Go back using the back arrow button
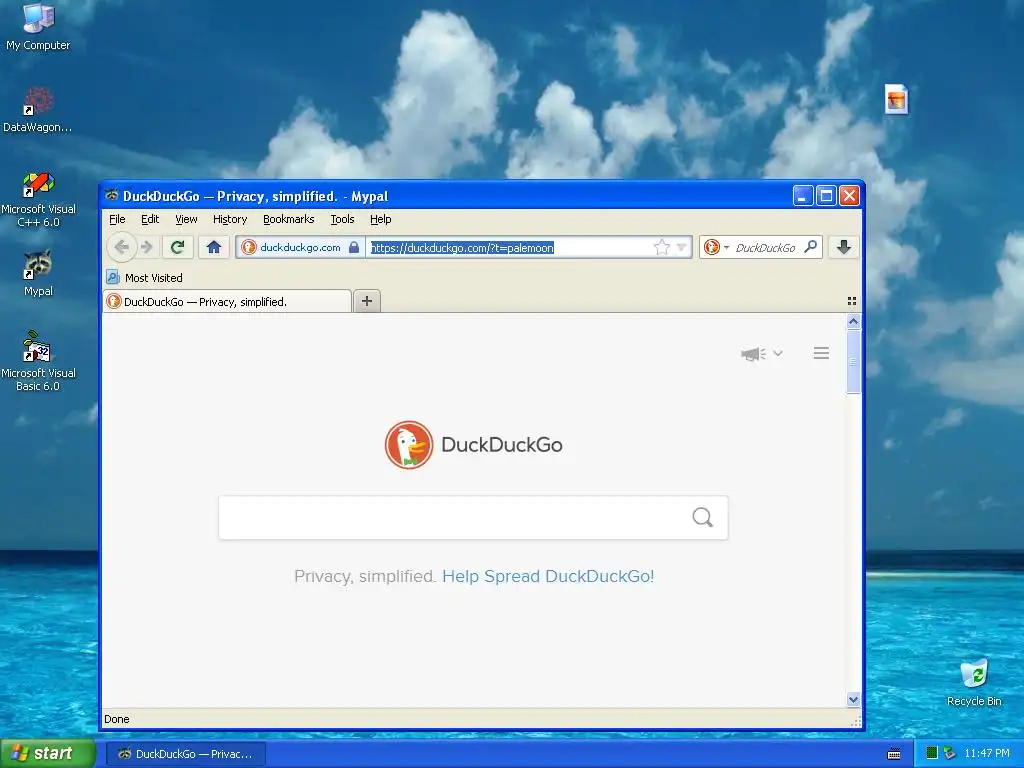The image size is (1024, 768). tap(121, 248)
